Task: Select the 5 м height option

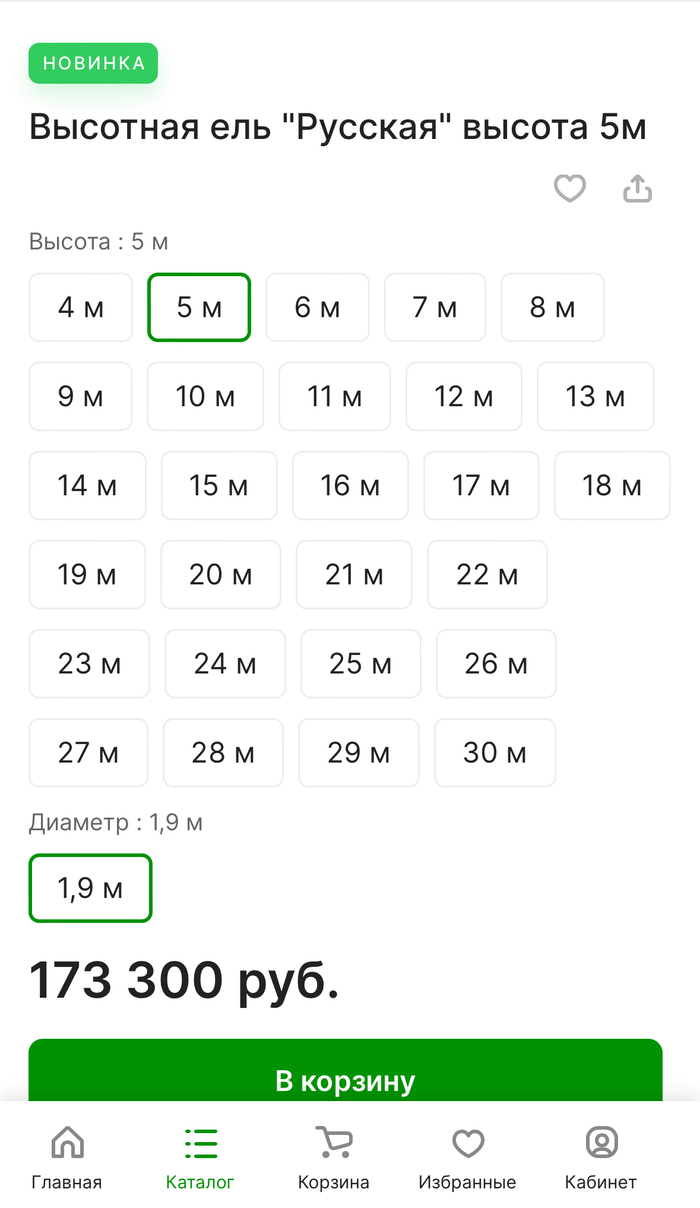Action: (x=199, y=307)
